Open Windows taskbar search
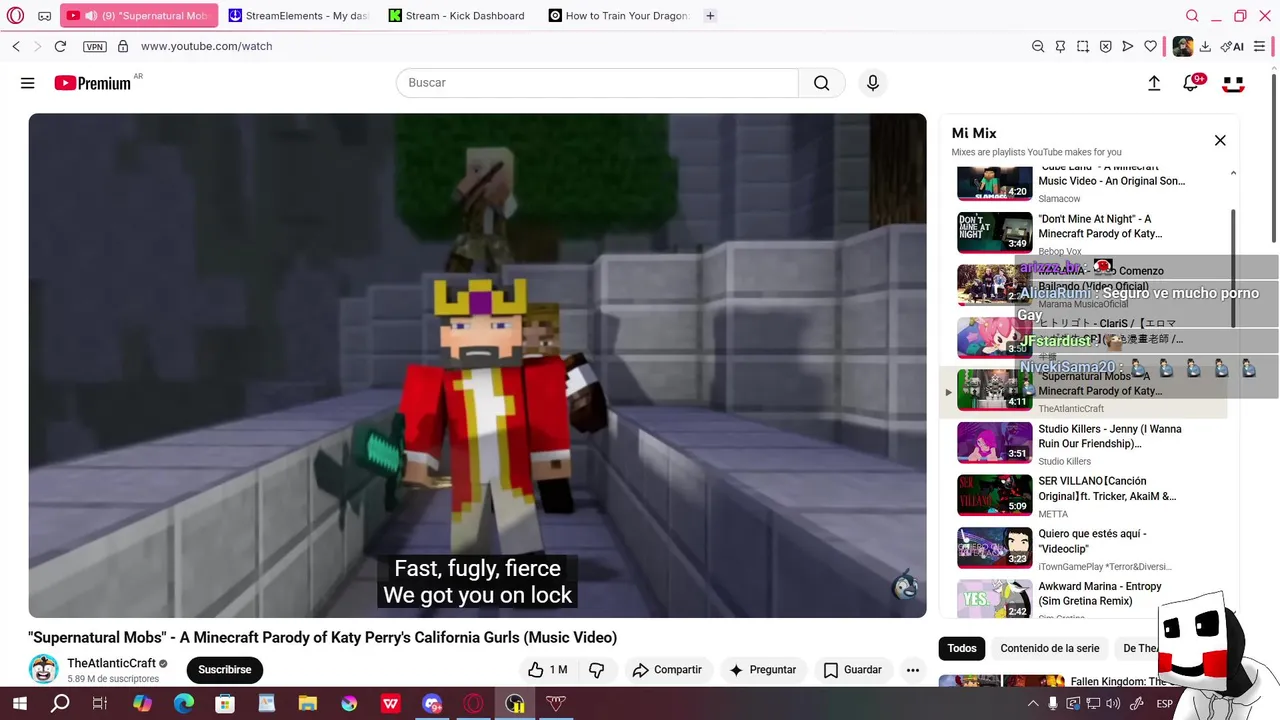The image size is (1280, 720). click(60, 704)
